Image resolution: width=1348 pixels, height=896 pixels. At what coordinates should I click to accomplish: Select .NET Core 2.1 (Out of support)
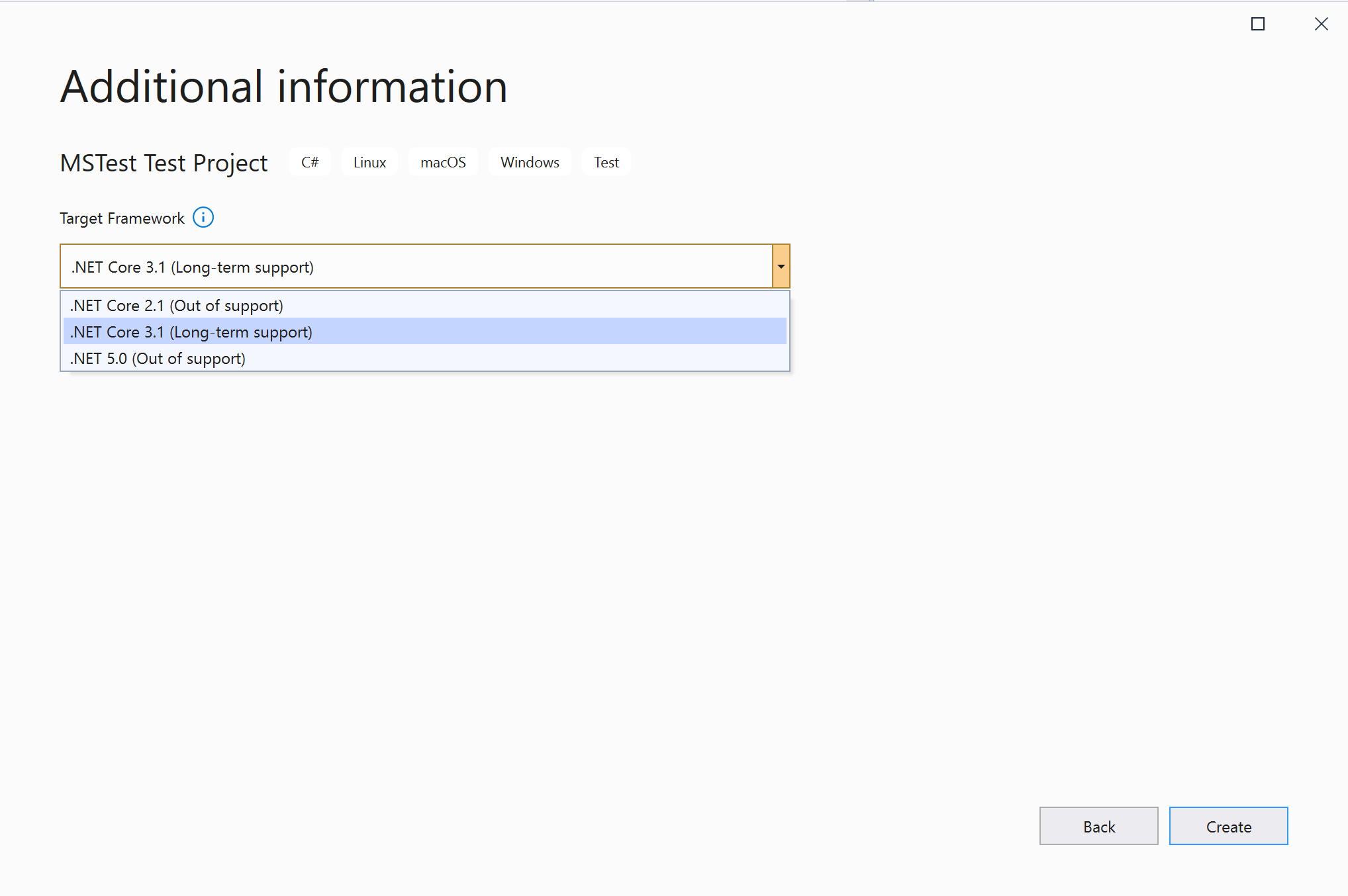[x=177, y=306]
